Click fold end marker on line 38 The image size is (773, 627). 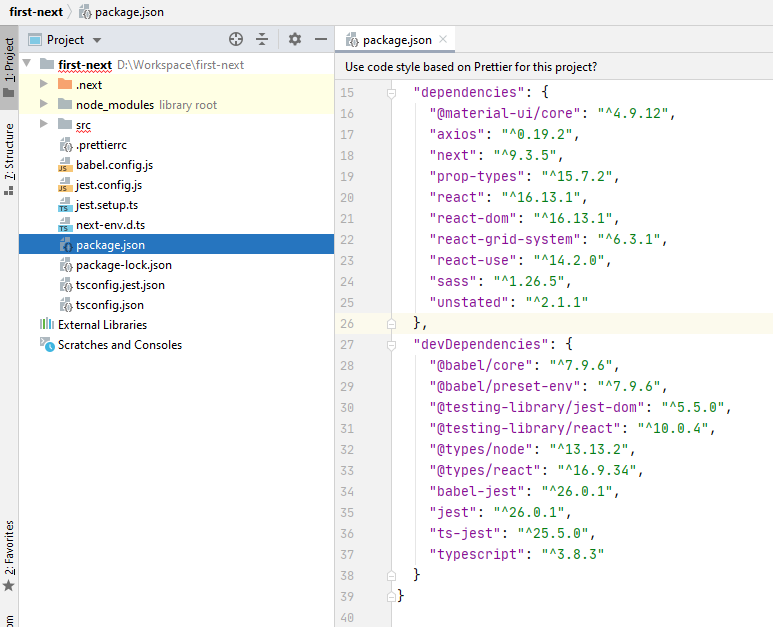tap(391, 575)
